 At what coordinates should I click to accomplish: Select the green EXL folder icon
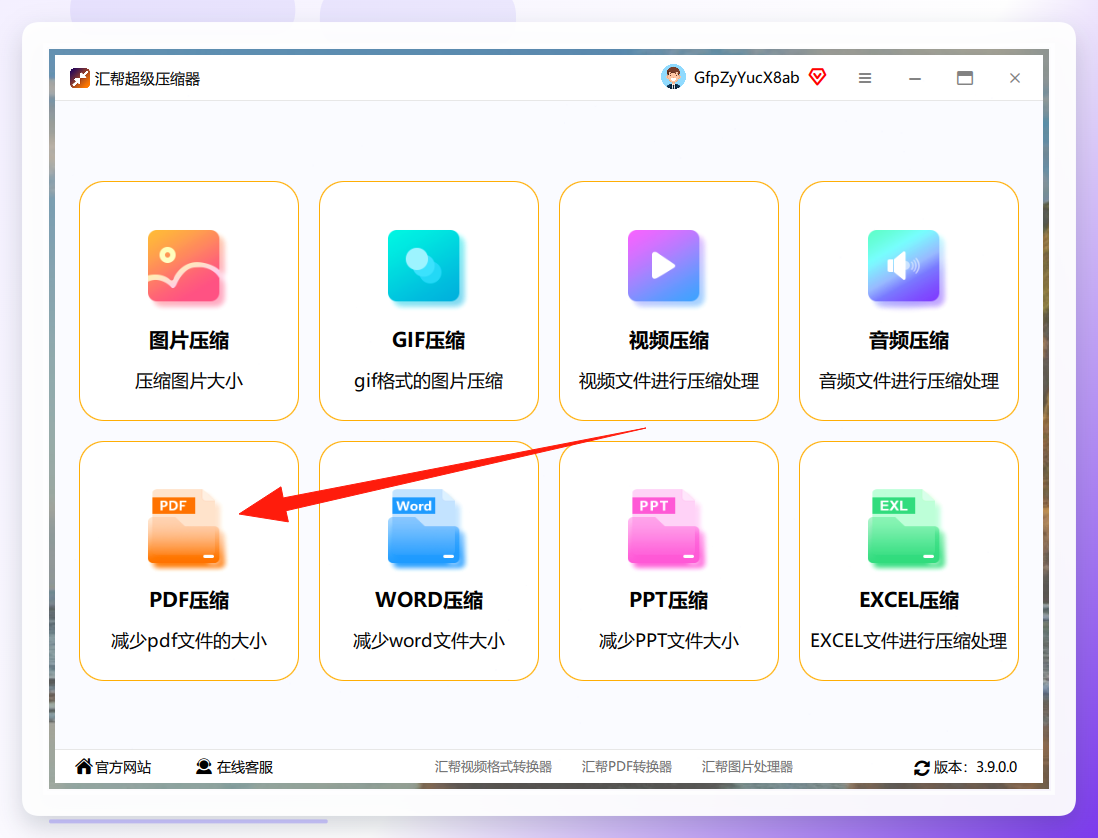(x=903, y=526)
